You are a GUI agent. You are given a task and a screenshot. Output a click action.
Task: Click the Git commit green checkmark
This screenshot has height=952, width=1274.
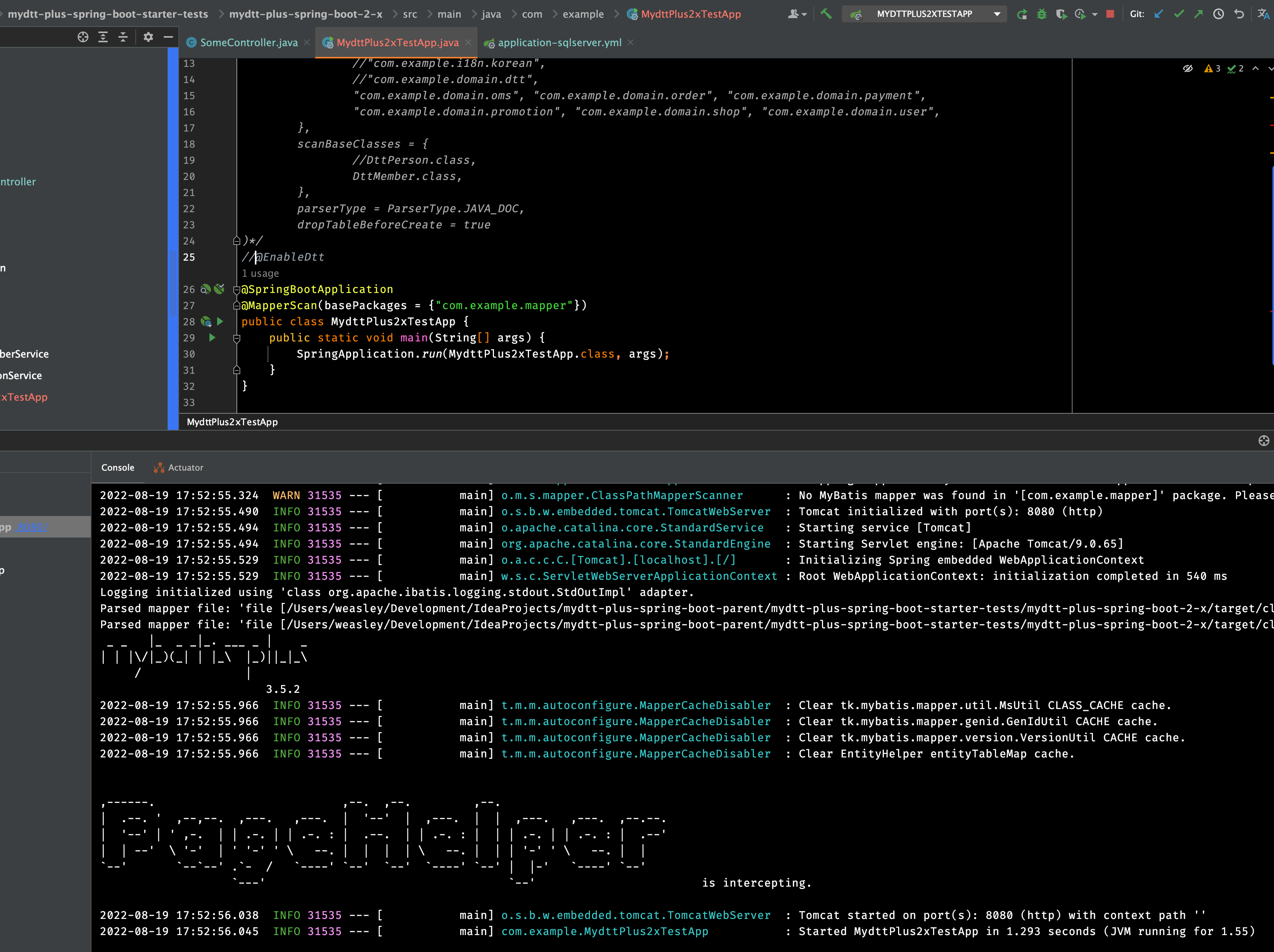pos(1178,14)
